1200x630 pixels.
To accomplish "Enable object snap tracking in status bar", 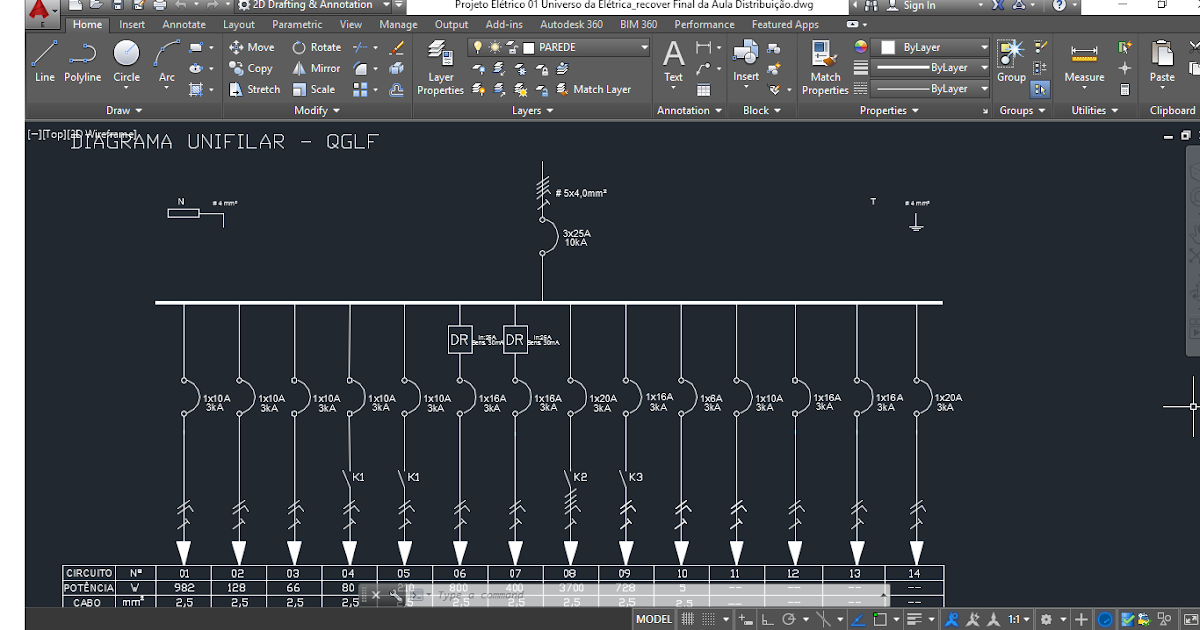I will (857, 617).
